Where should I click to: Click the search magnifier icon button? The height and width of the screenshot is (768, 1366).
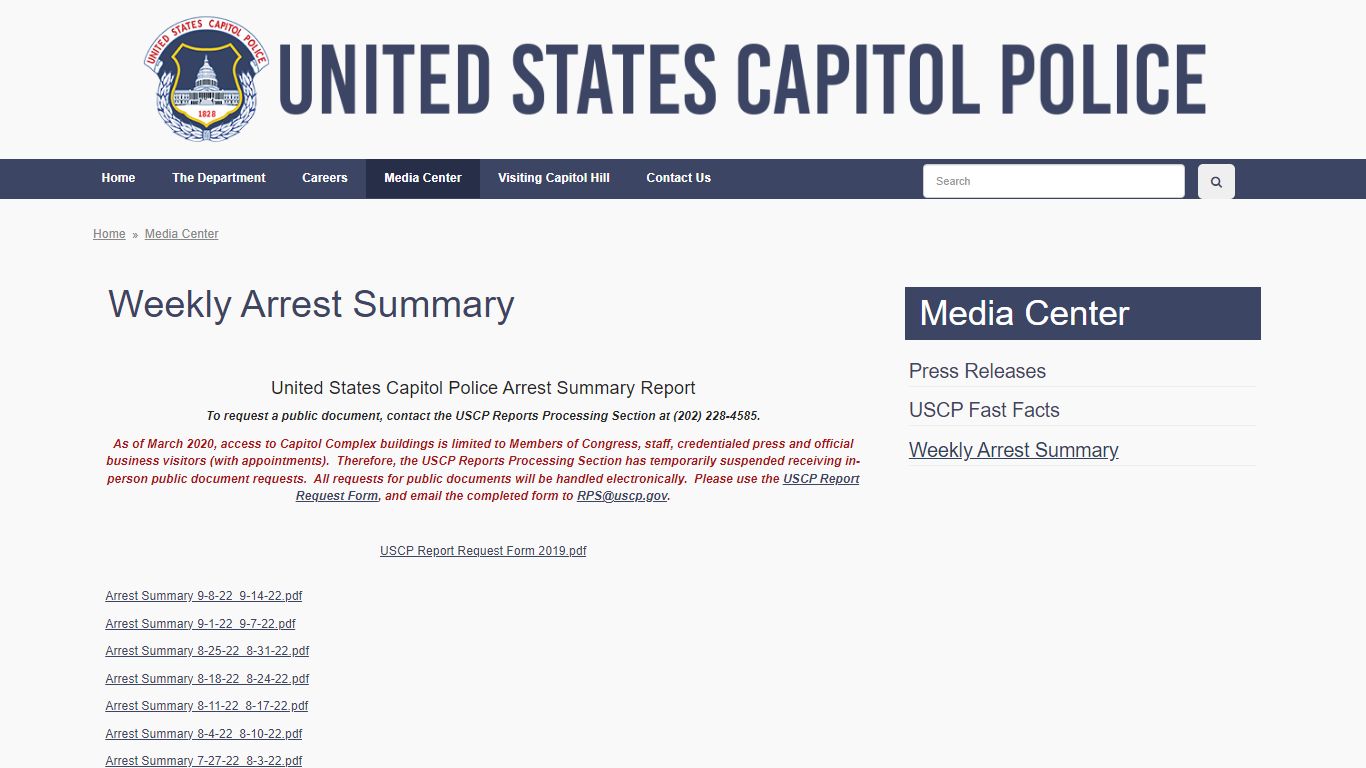coord(1216,181)
